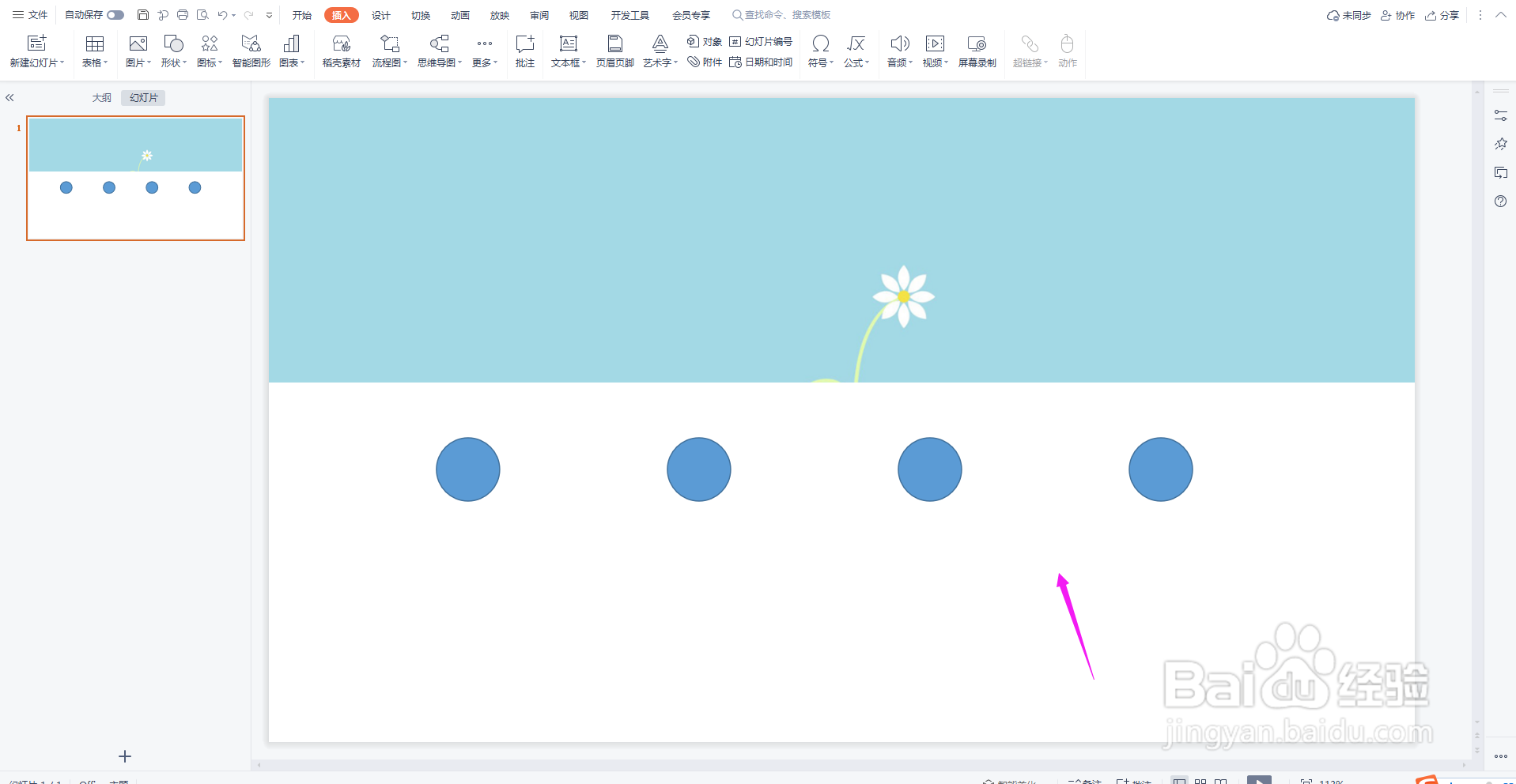
Task: Insert an 对象 object
Action: (705, 42)
